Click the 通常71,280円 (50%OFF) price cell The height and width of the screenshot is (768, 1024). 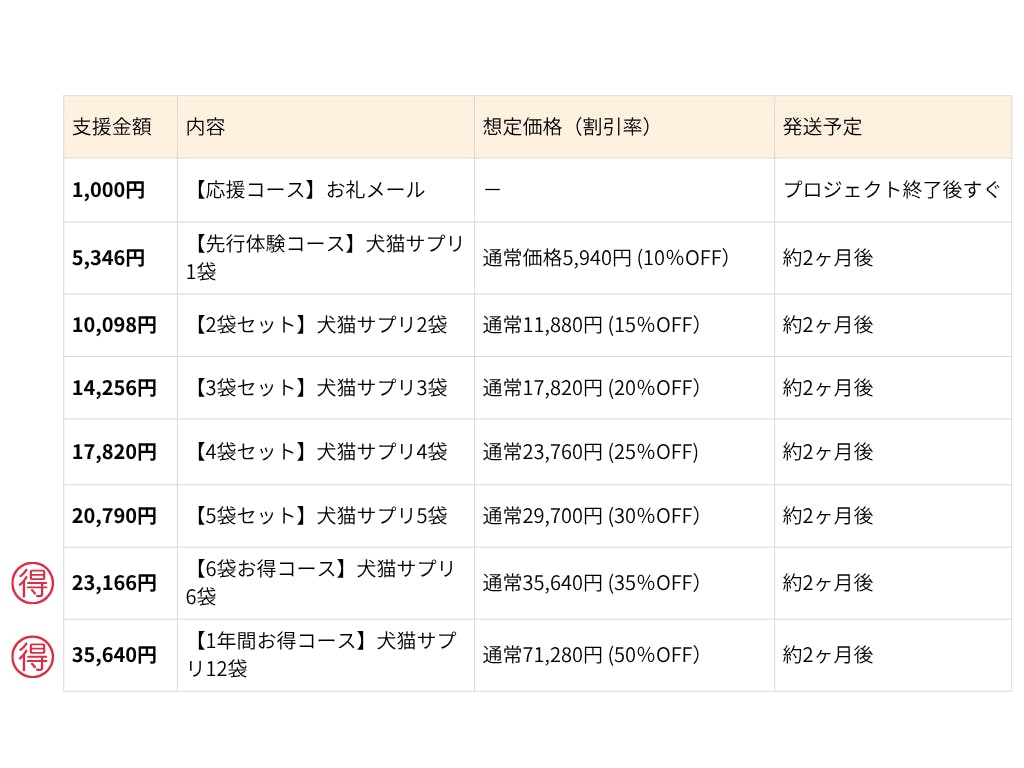(x=590, y=655)
